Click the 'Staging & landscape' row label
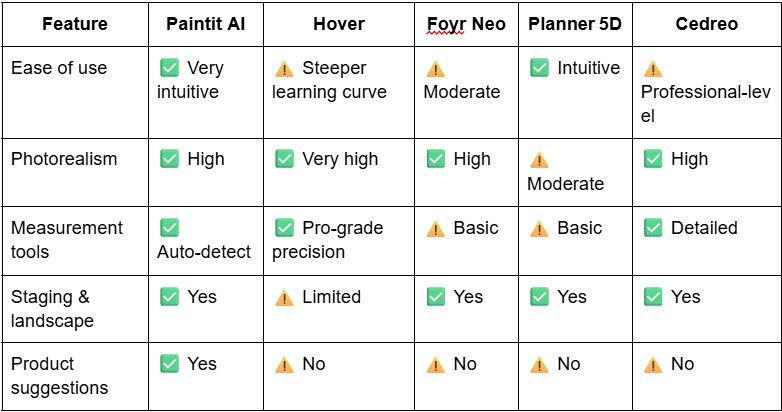 52,308
